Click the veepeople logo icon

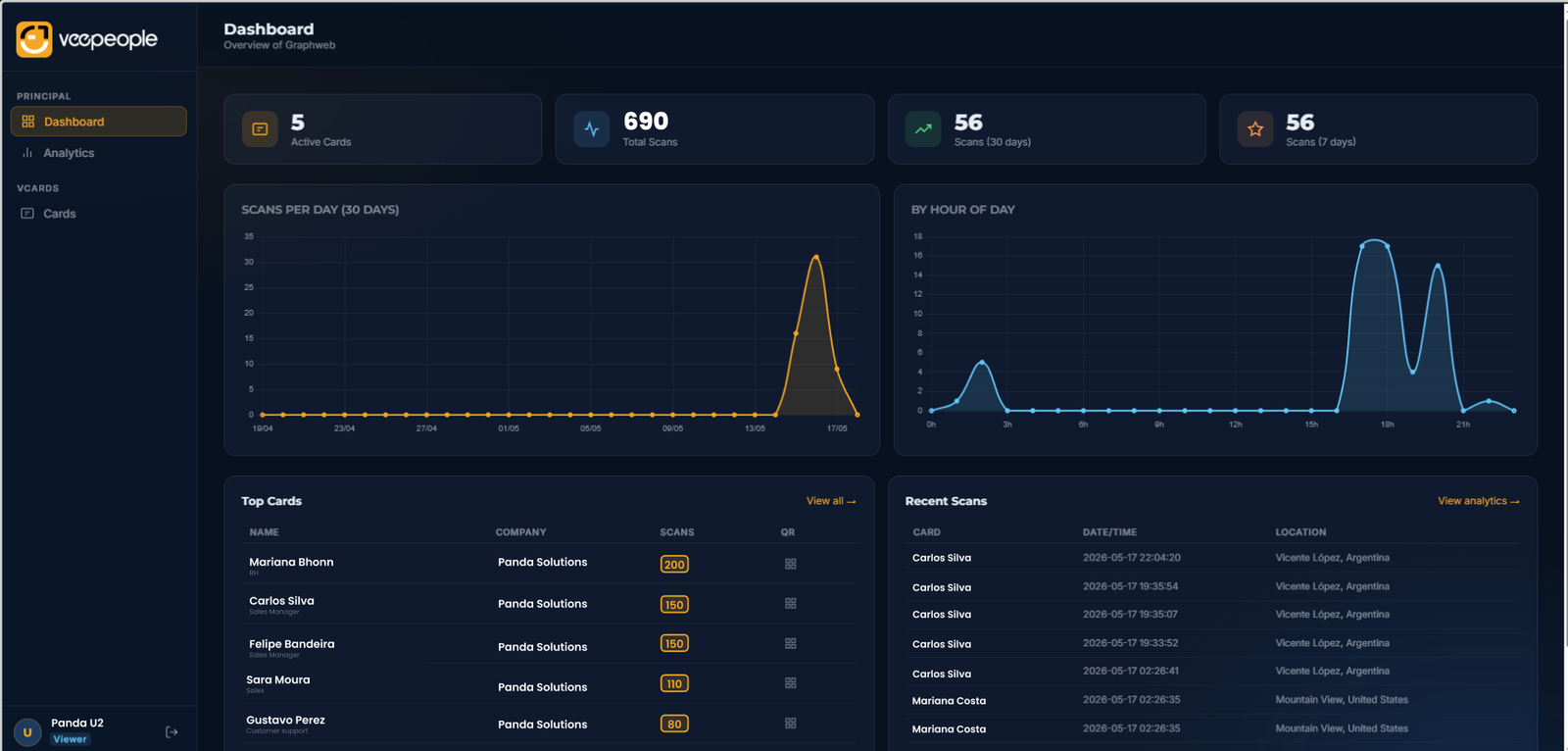[x=34, y=39]
